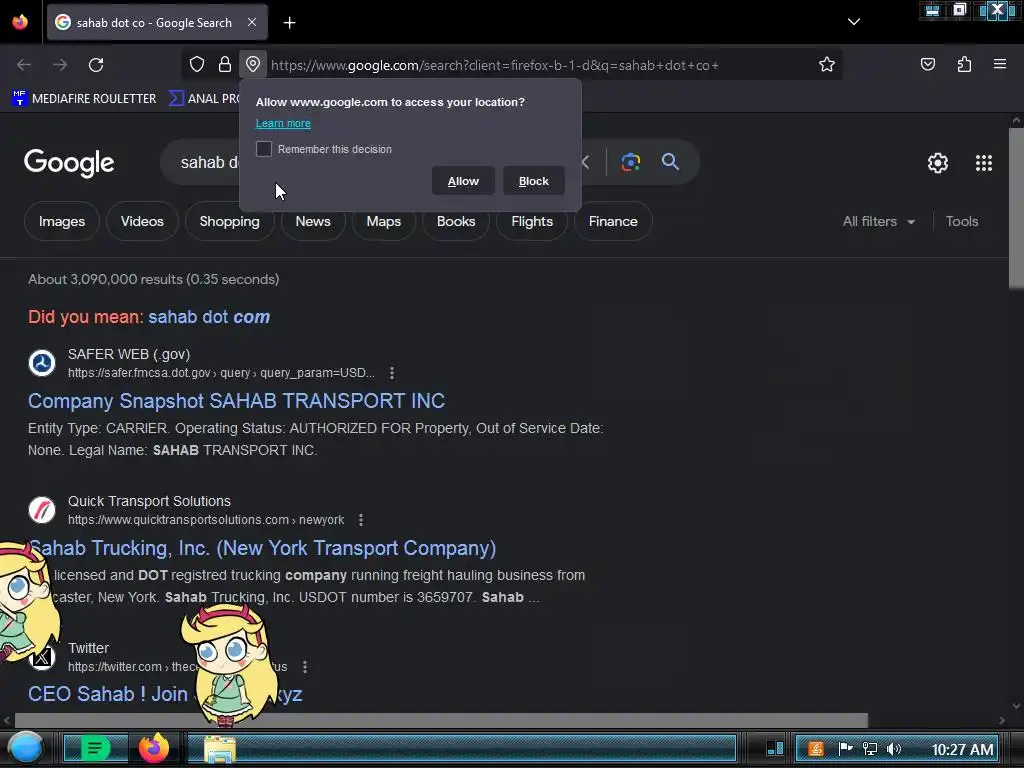Click the padlock site security icon

[225, 64]
